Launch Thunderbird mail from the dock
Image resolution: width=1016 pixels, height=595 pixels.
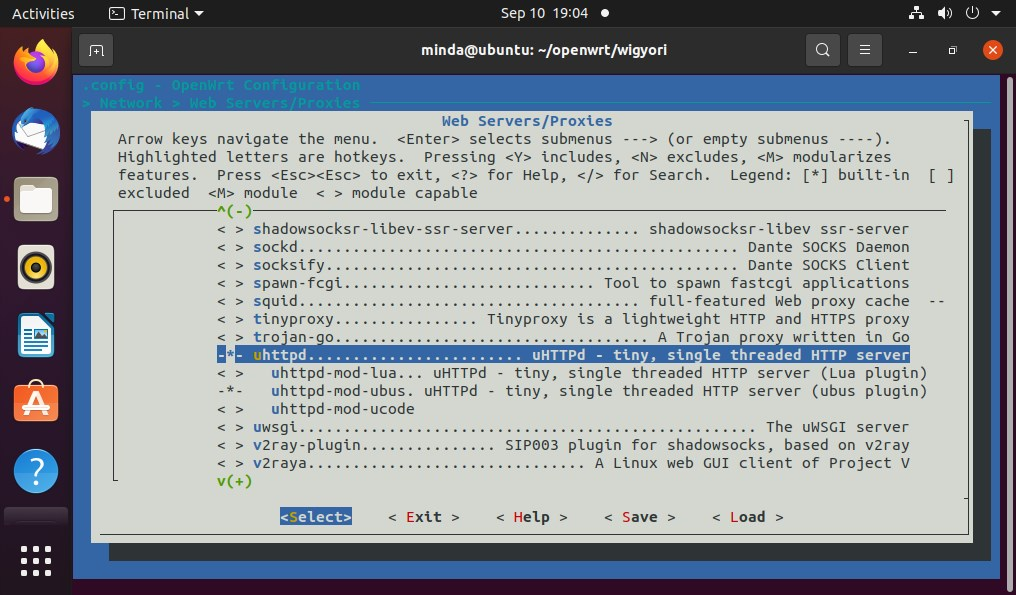point(36,131)
